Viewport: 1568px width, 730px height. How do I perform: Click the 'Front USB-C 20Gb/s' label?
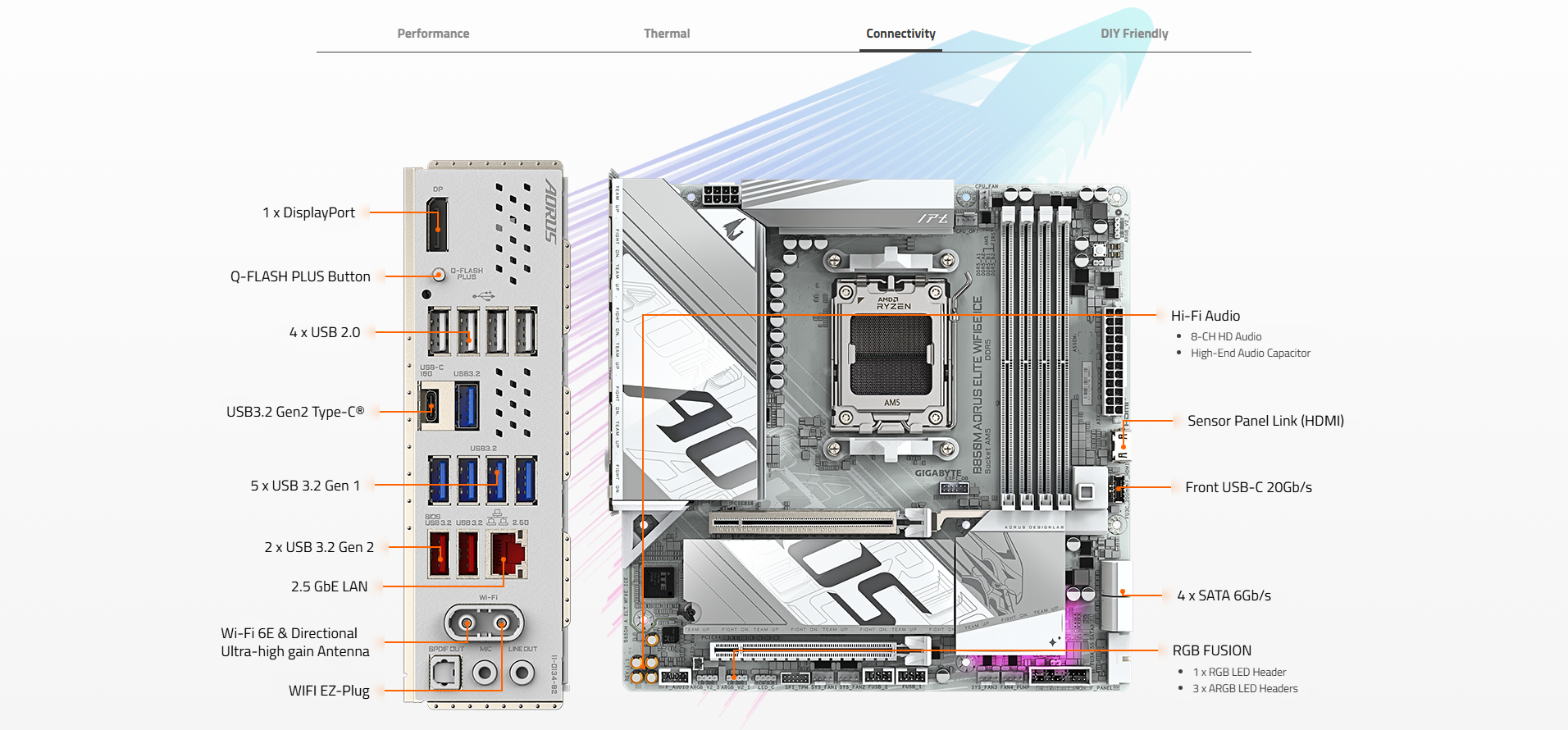point(1248,487)
